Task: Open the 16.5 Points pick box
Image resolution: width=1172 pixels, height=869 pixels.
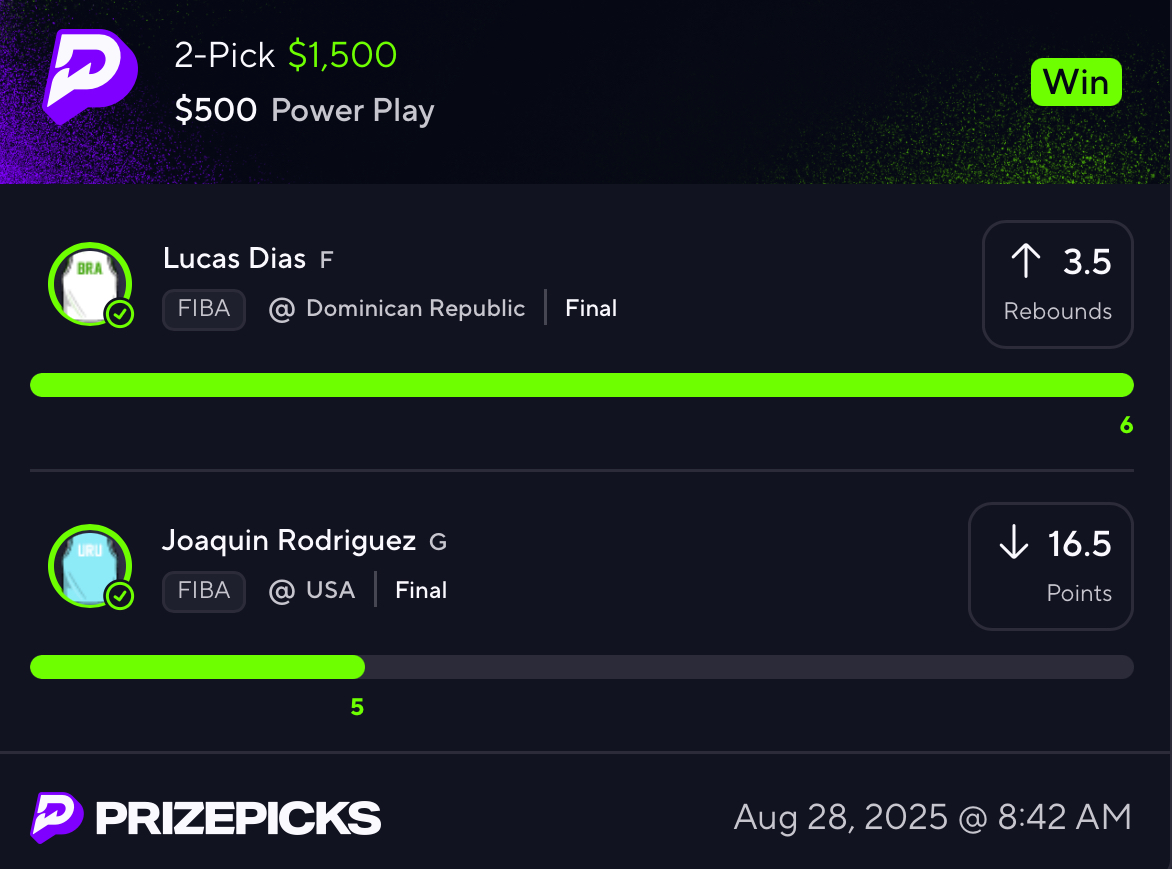Action: click(x=1051, y=566)
